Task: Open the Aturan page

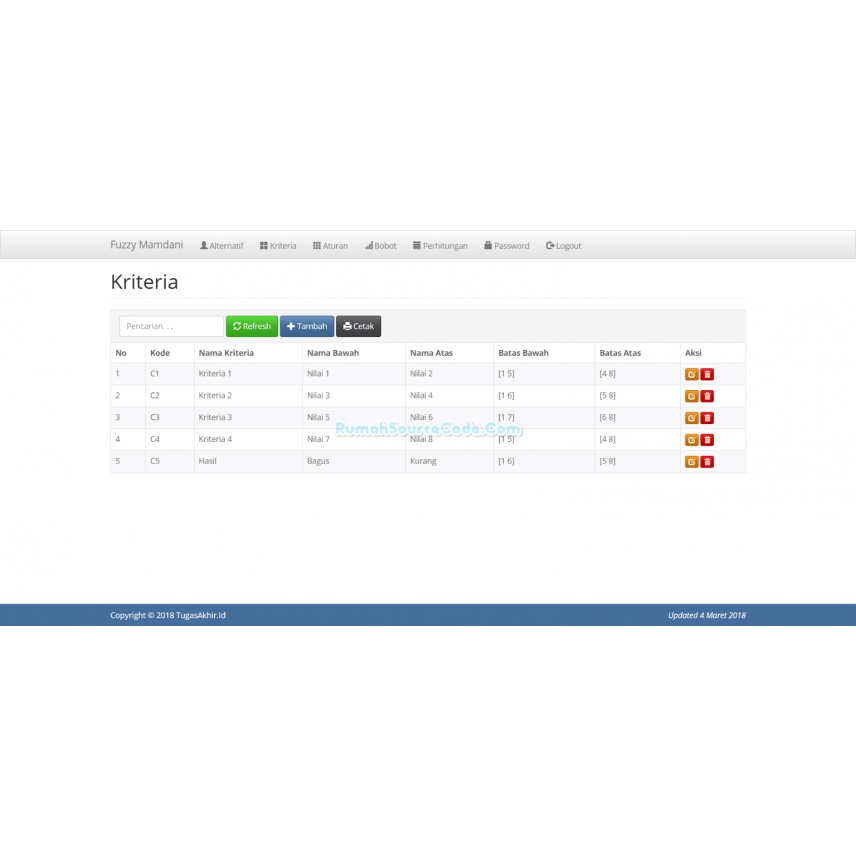Action: click(330, 246)
